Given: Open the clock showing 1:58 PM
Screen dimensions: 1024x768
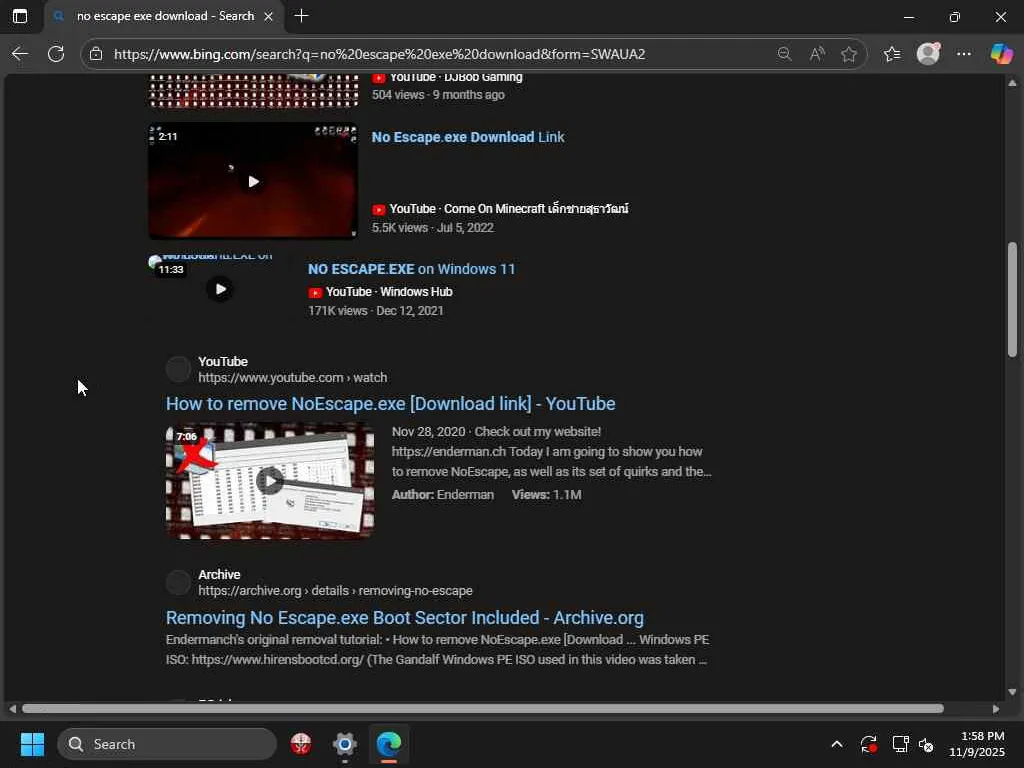Looking at the screenshot, I should [x=978, y=744].
